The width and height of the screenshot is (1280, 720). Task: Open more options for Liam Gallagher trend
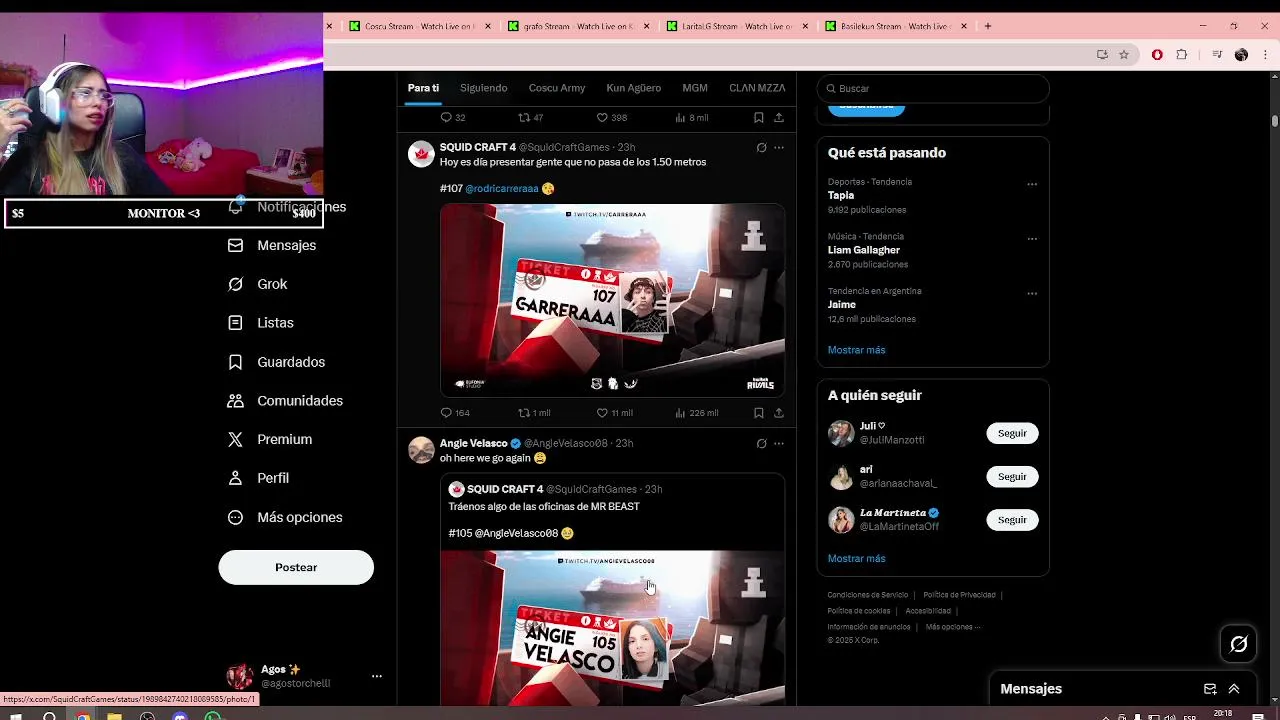tap(1032, 239)
